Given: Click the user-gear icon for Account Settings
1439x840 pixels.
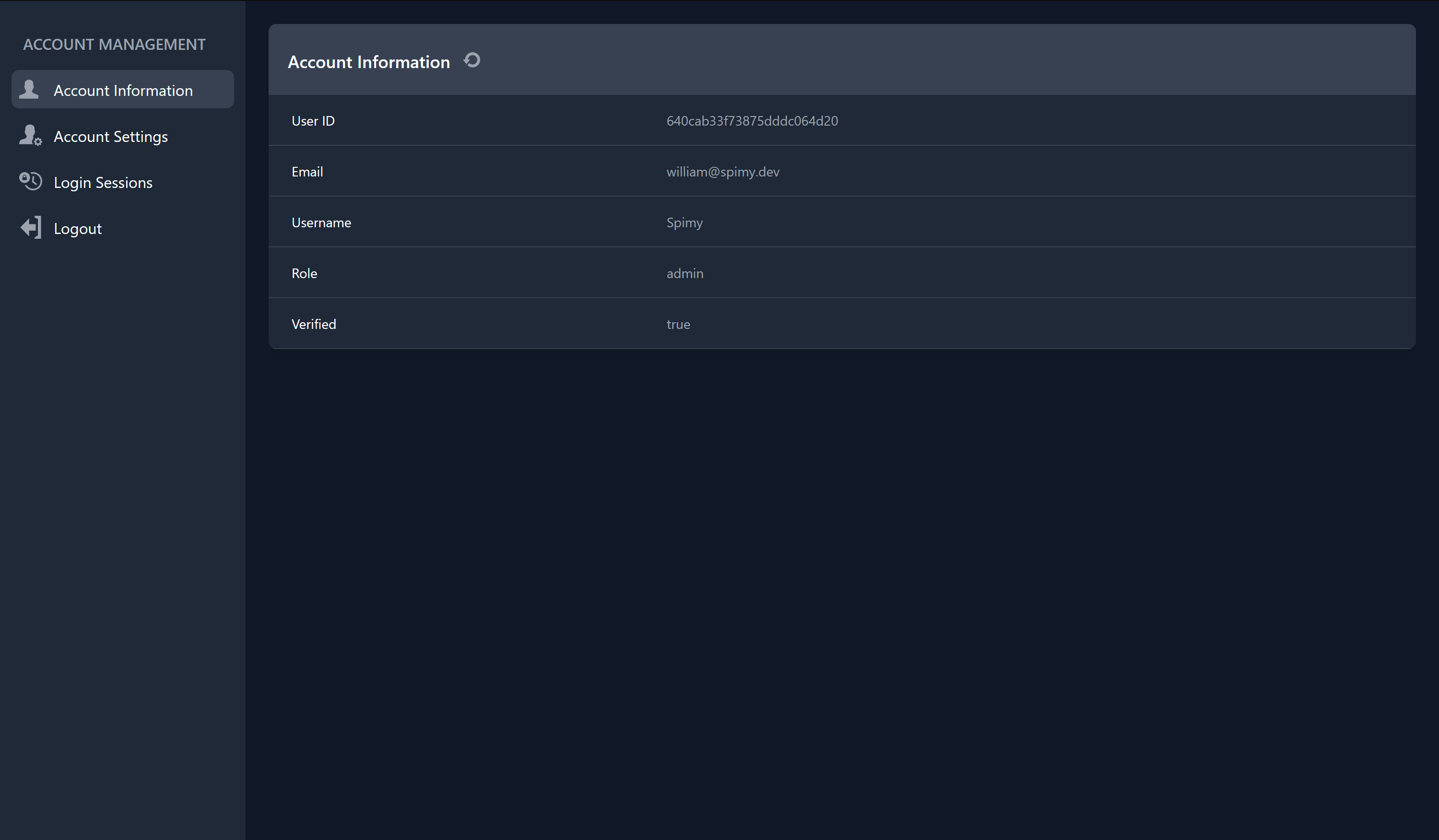Looking at the screenshot, I should point(30,136).
